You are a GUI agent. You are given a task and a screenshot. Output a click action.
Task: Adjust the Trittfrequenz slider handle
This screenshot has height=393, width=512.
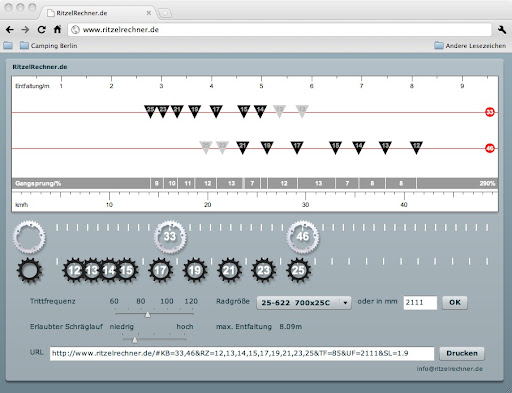click(x=148, y=315)
